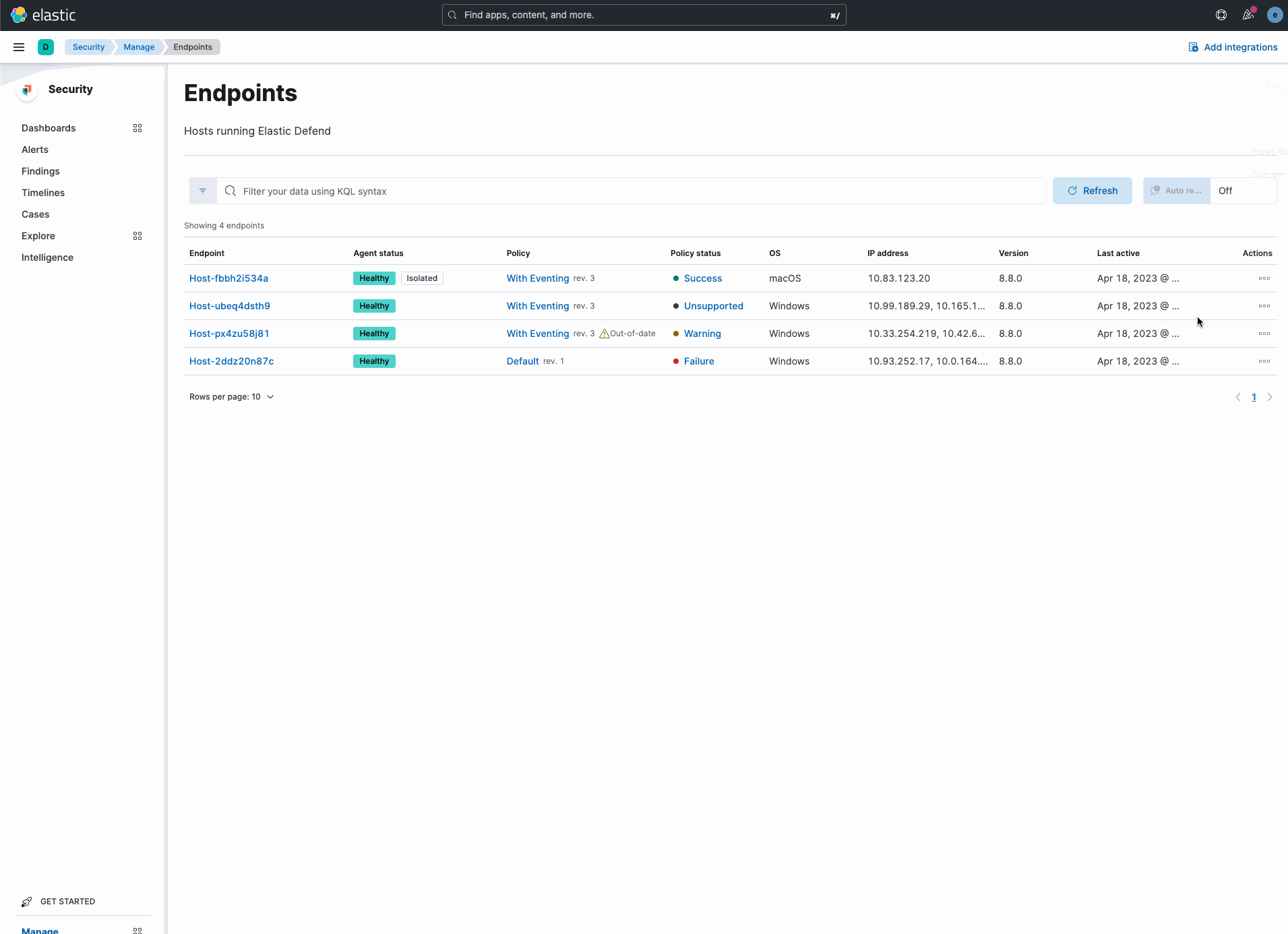Go to the previous results page
The width and height of the screenshot is (1288, 934).
(x=1237, y=397)
